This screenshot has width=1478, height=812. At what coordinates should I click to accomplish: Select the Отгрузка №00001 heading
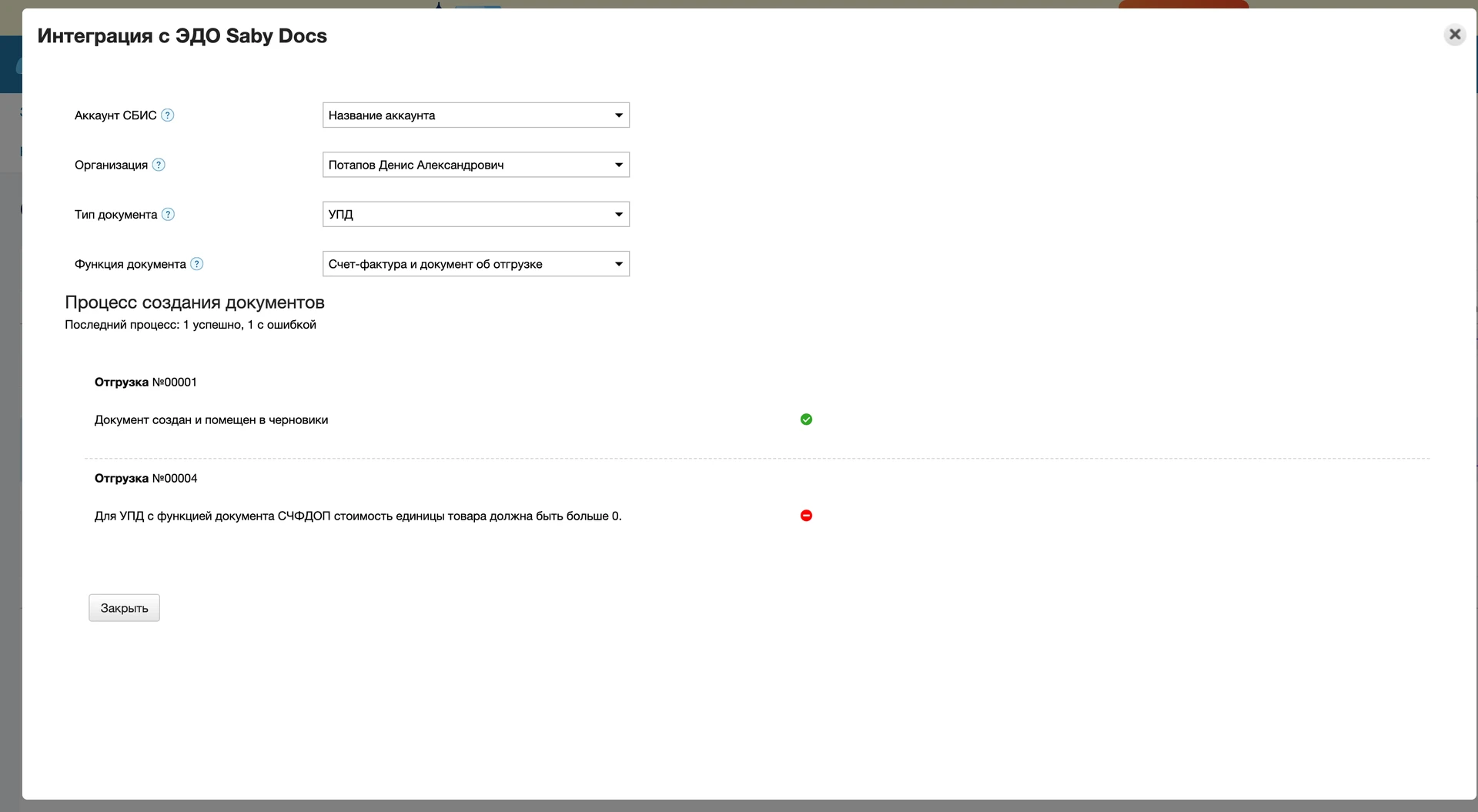(x=145, y=383)
